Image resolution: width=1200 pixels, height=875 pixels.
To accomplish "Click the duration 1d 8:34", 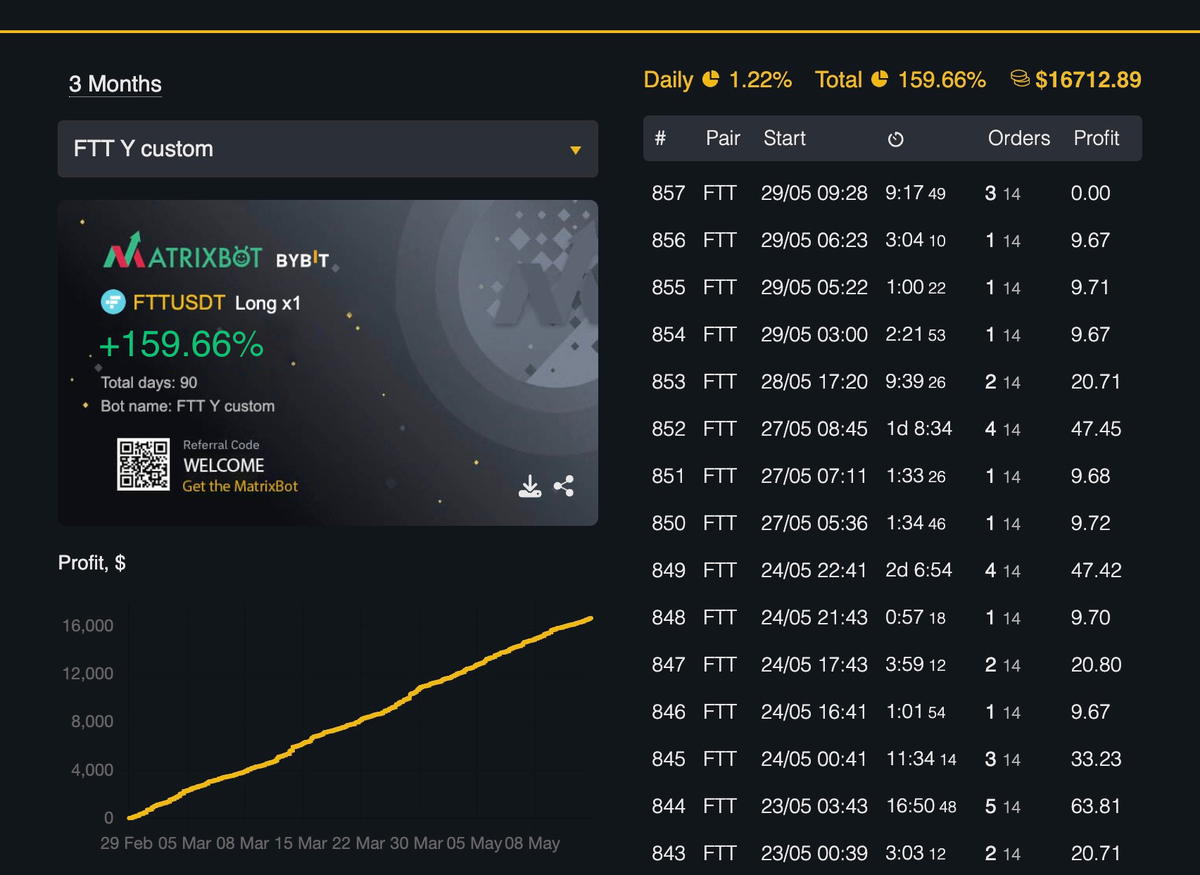I will (919, 429).
